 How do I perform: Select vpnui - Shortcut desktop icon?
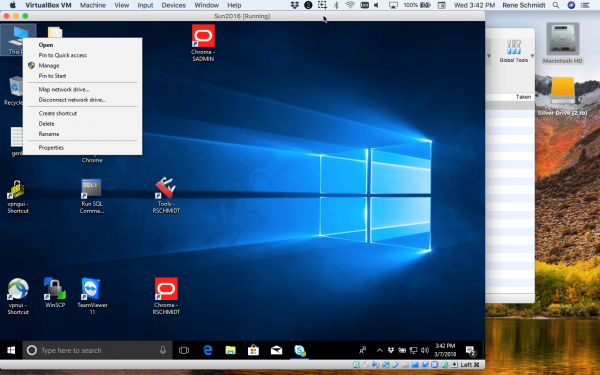18,297
